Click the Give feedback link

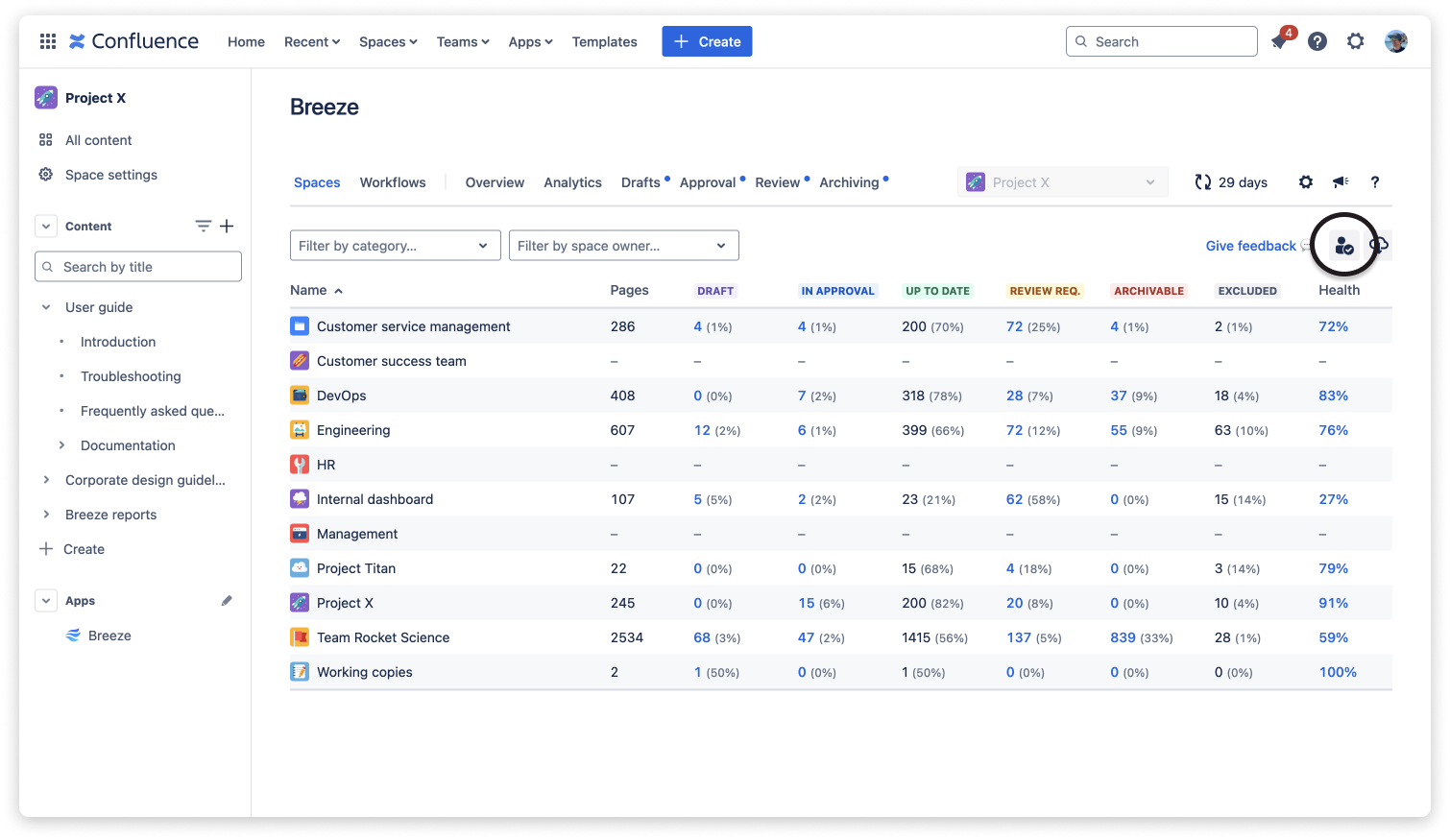[x=1251, y=246]
